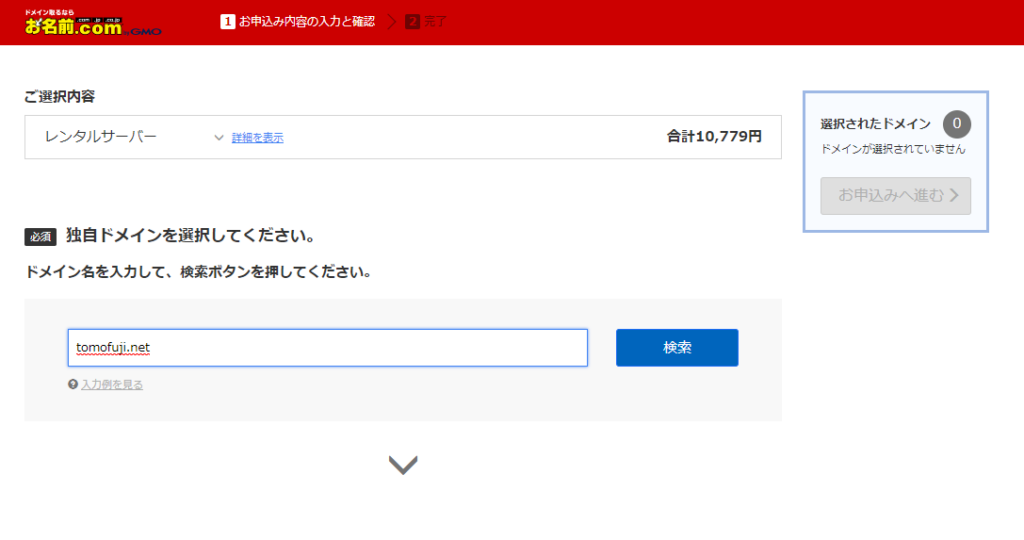1024x540 pixels.
Task: Click the ドメインが選択されていません message
Action: point(893,149)
